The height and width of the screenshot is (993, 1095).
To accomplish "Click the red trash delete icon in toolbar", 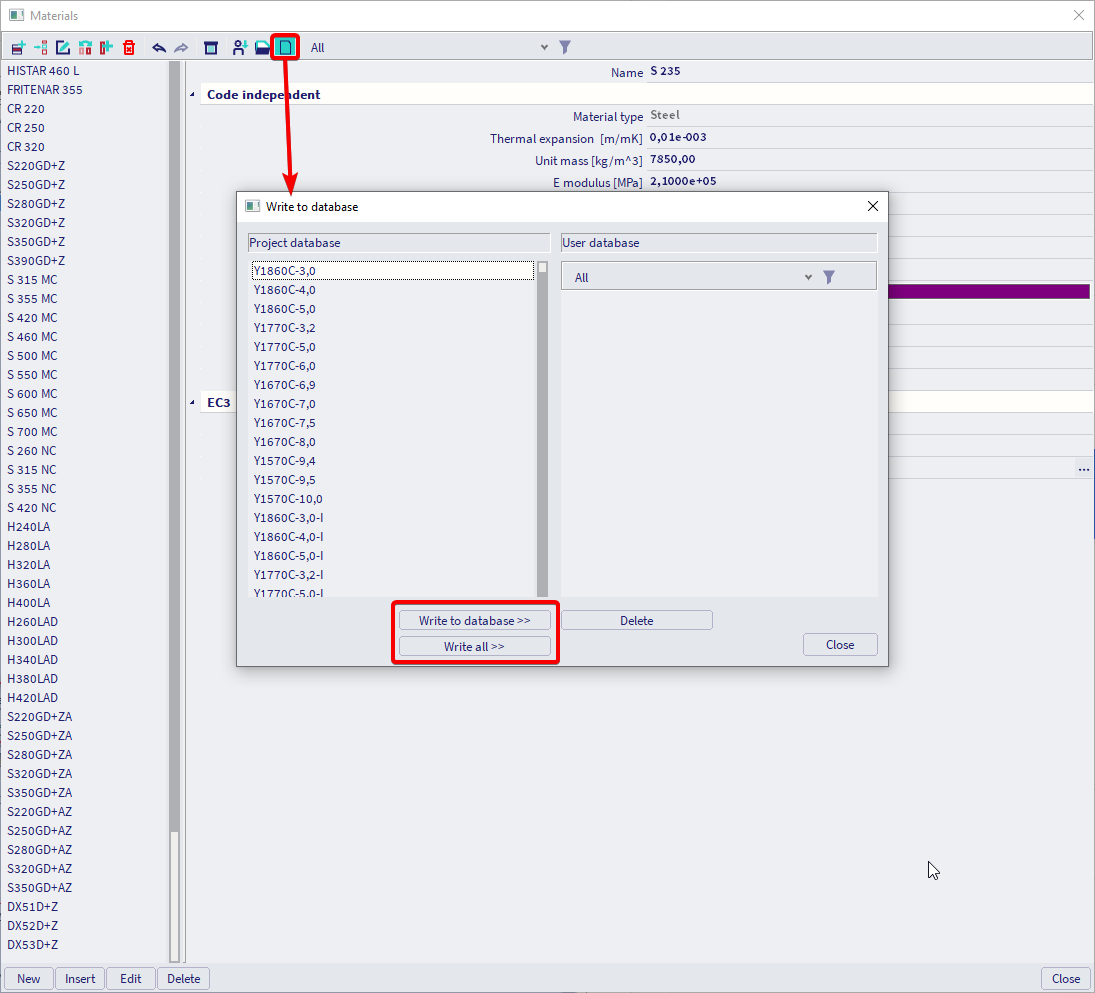I will click(x=129, y=47).
